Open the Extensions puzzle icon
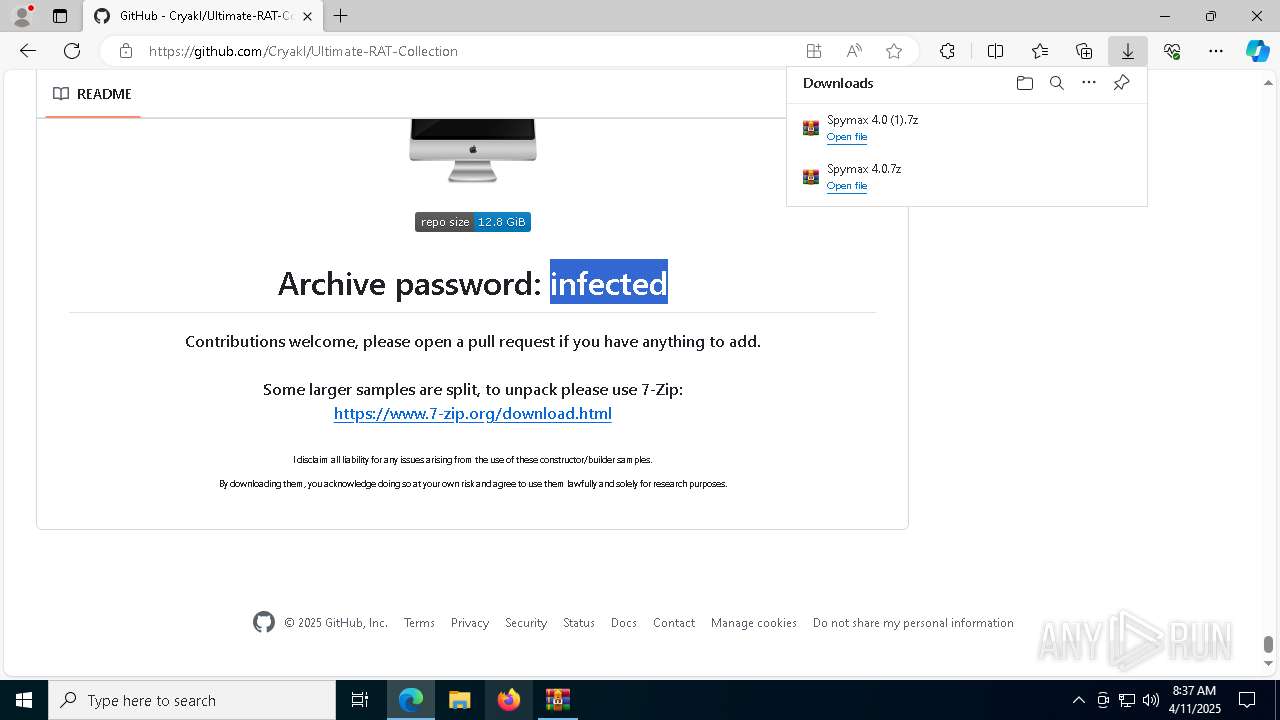Screen dimensions: 1280x720 [x=947, y=51]
